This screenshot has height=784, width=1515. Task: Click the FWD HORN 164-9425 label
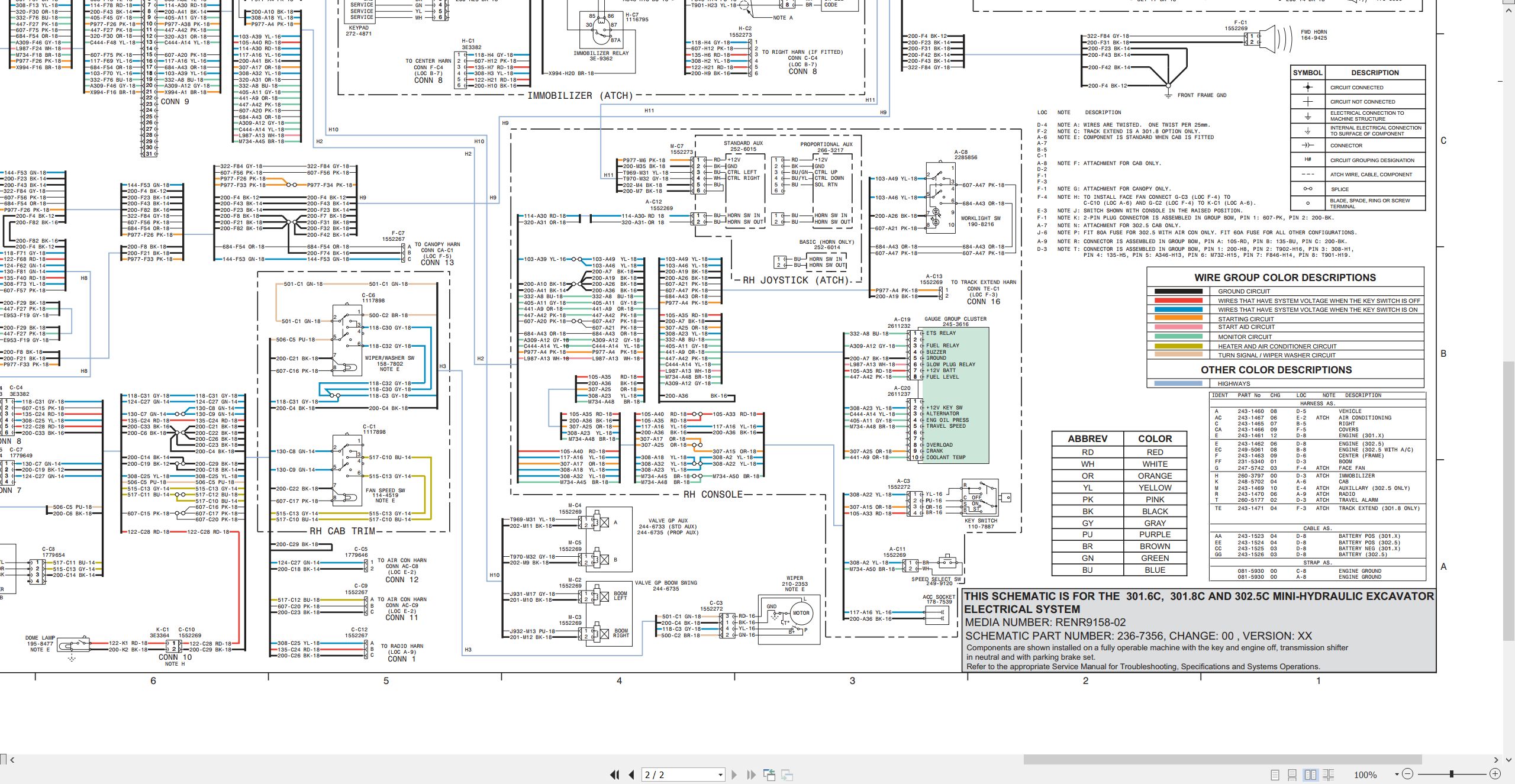[1314, 35]
